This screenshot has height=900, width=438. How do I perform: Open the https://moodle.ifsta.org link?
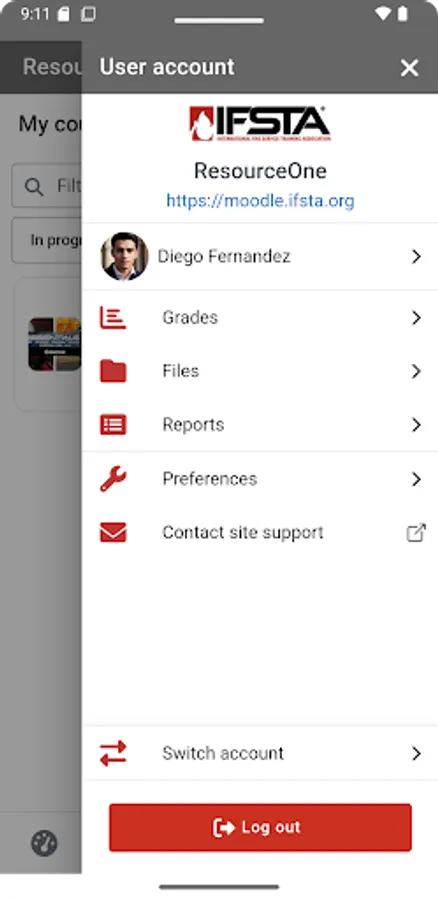click(260, 201)
